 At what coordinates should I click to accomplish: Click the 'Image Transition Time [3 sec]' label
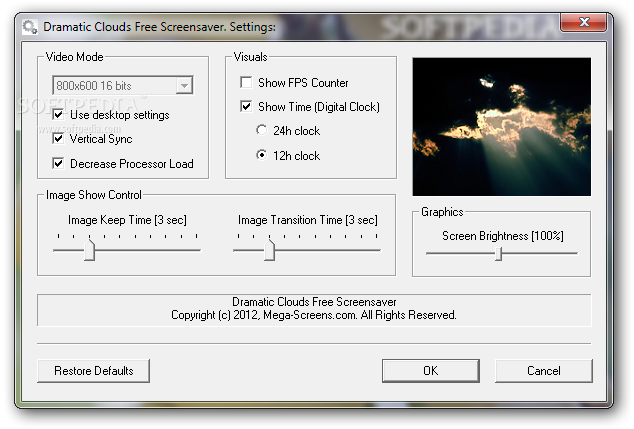(308, 220)
